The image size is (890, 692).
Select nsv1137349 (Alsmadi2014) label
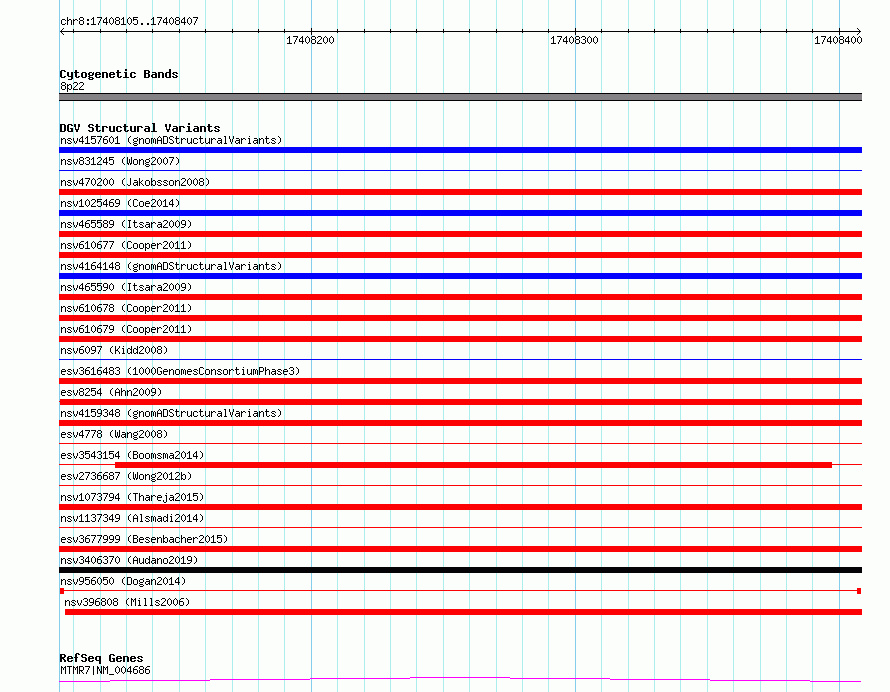(x=132, y=518)
